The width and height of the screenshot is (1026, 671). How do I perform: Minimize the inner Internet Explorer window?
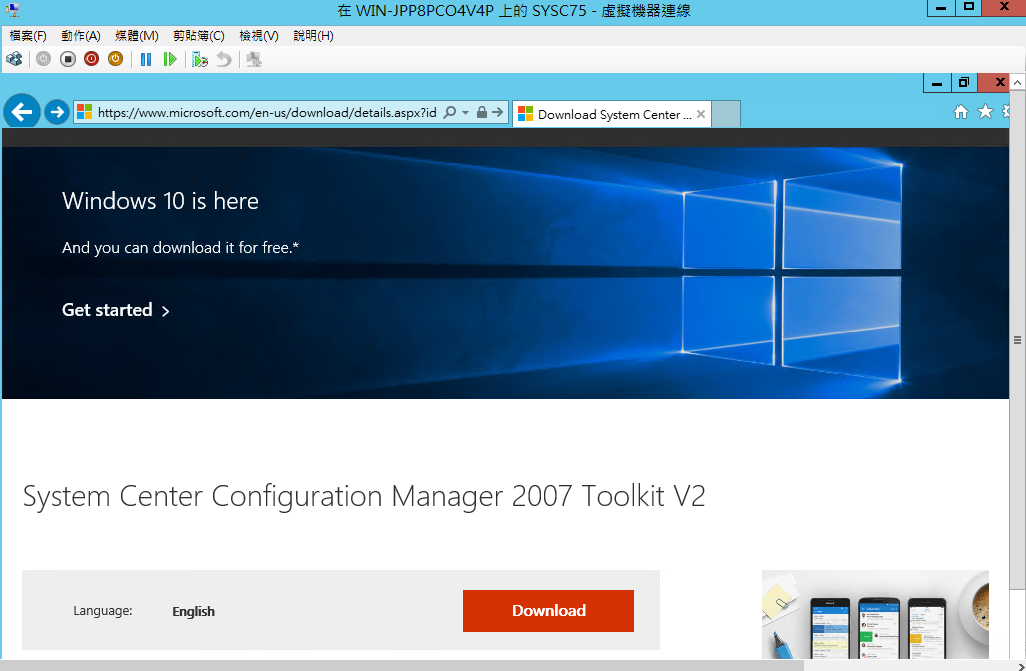(x=937, y=83)
